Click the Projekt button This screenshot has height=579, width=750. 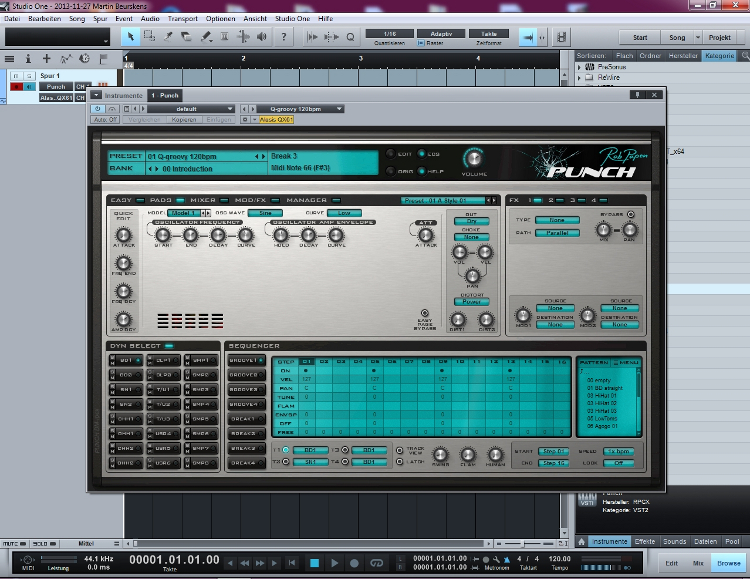(719, 37)
